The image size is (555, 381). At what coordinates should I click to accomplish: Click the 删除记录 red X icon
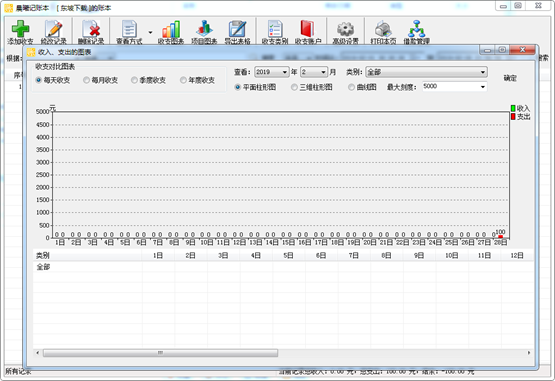click(91, 29)
